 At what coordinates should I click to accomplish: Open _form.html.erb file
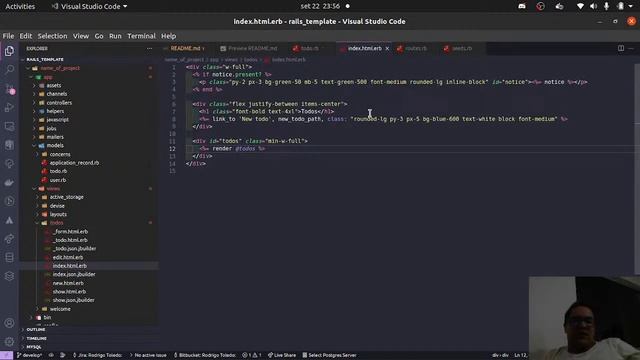(70, 231)
